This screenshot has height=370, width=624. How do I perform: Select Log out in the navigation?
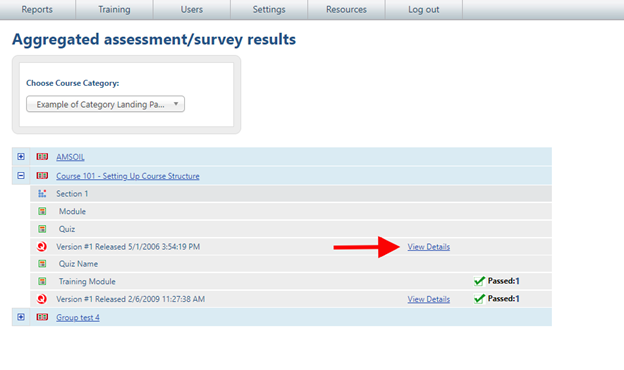[x=423, y=10]
